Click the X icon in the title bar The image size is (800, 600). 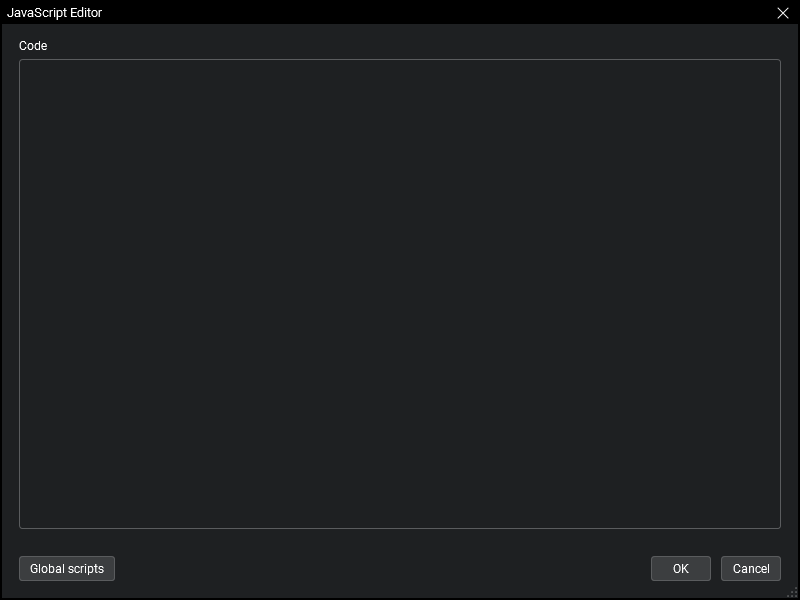783,13
